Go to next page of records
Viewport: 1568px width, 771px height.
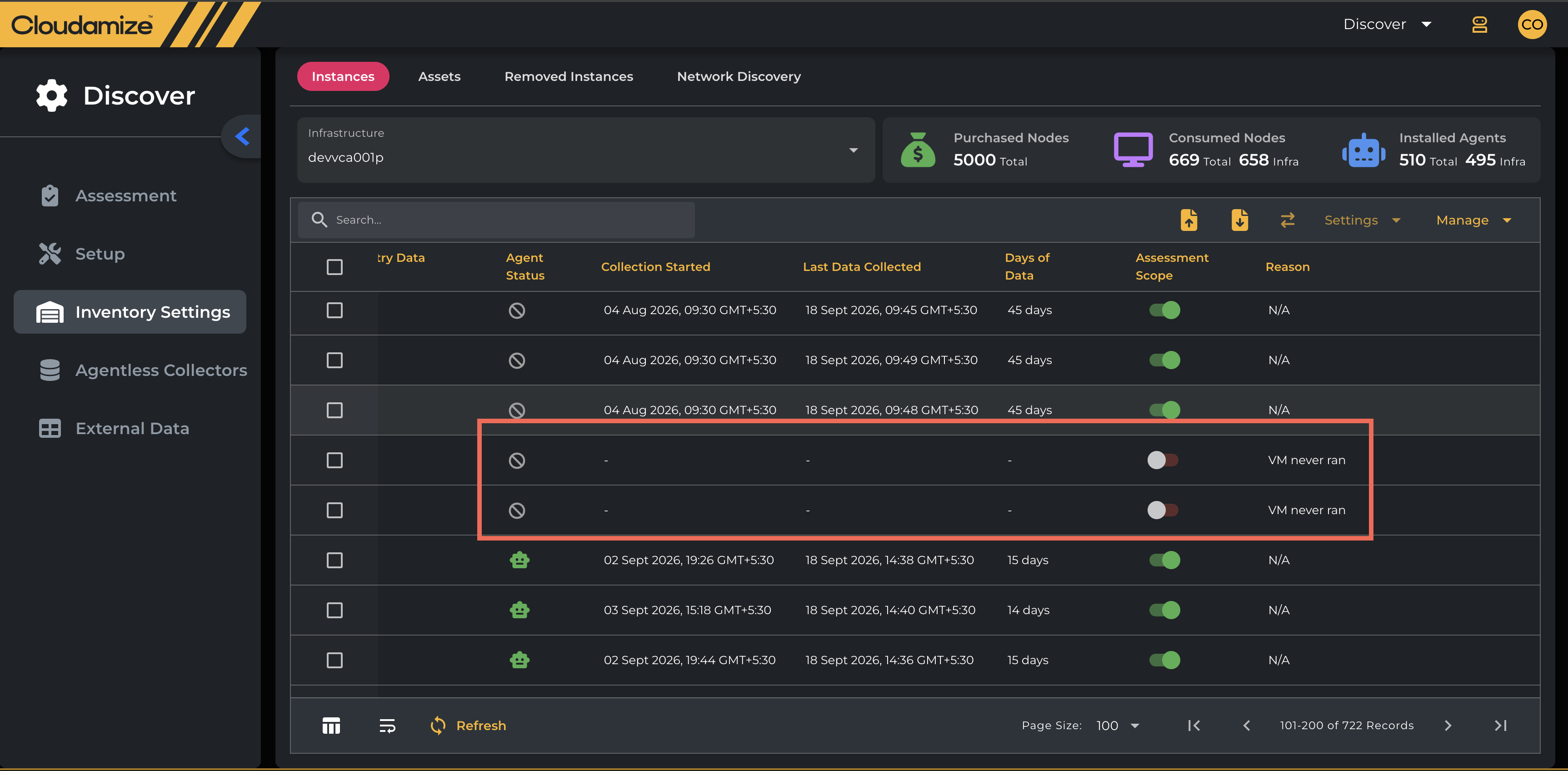click(1448, 726)
